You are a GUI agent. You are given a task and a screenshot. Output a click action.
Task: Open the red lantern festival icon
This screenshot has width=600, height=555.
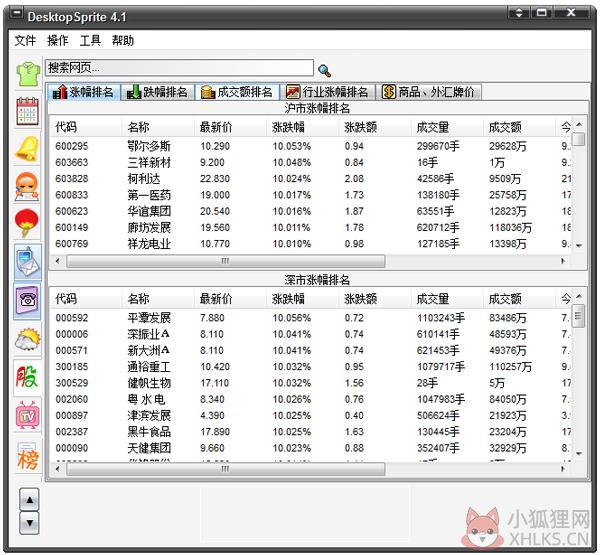26,224
